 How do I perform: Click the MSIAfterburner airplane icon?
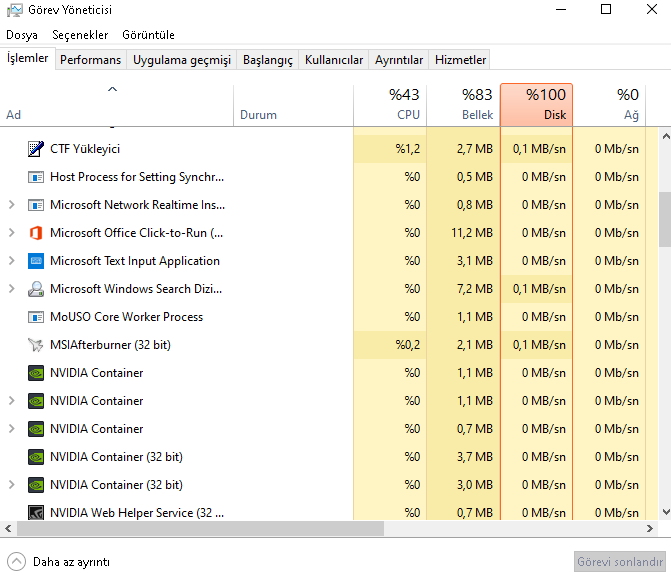tap(36, 345)
